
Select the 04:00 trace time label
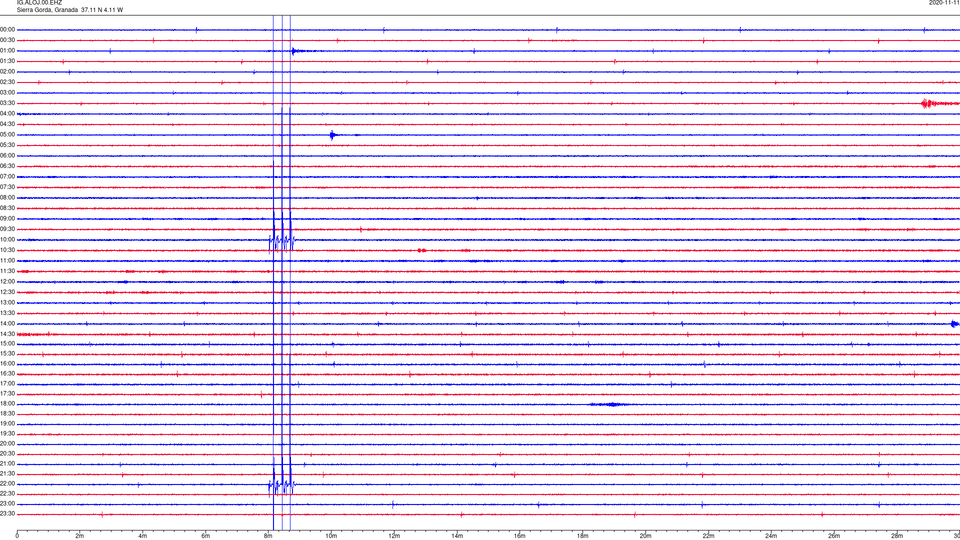pyautogui.click(x=7, y=114)
